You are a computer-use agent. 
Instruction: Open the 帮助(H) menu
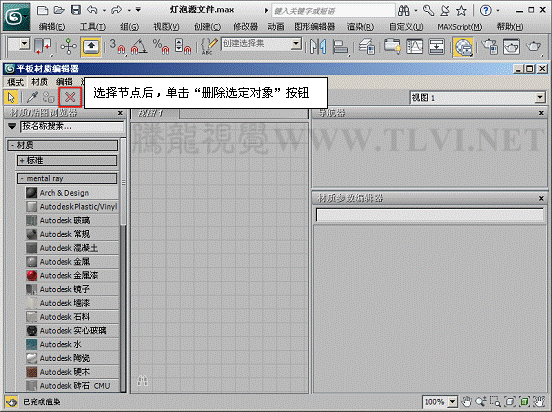[510, 27]
